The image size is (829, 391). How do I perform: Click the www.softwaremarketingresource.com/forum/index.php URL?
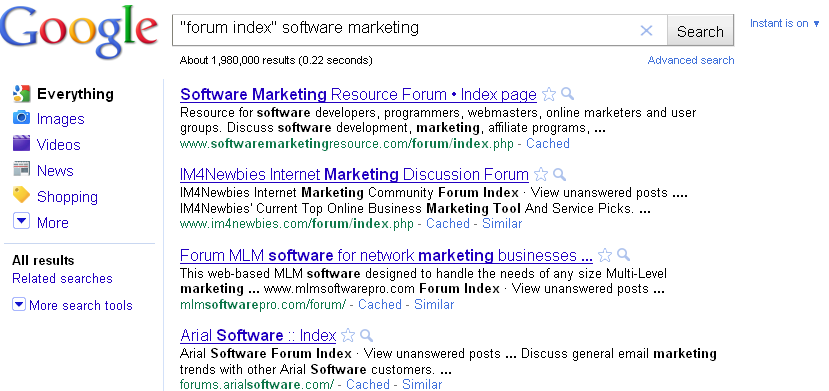point(347,144)
